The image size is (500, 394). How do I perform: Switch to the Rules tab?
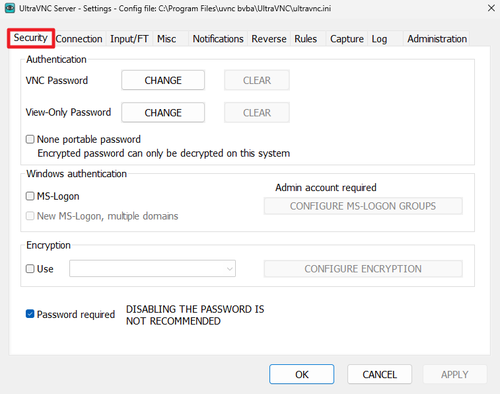[x=305, y=39]
